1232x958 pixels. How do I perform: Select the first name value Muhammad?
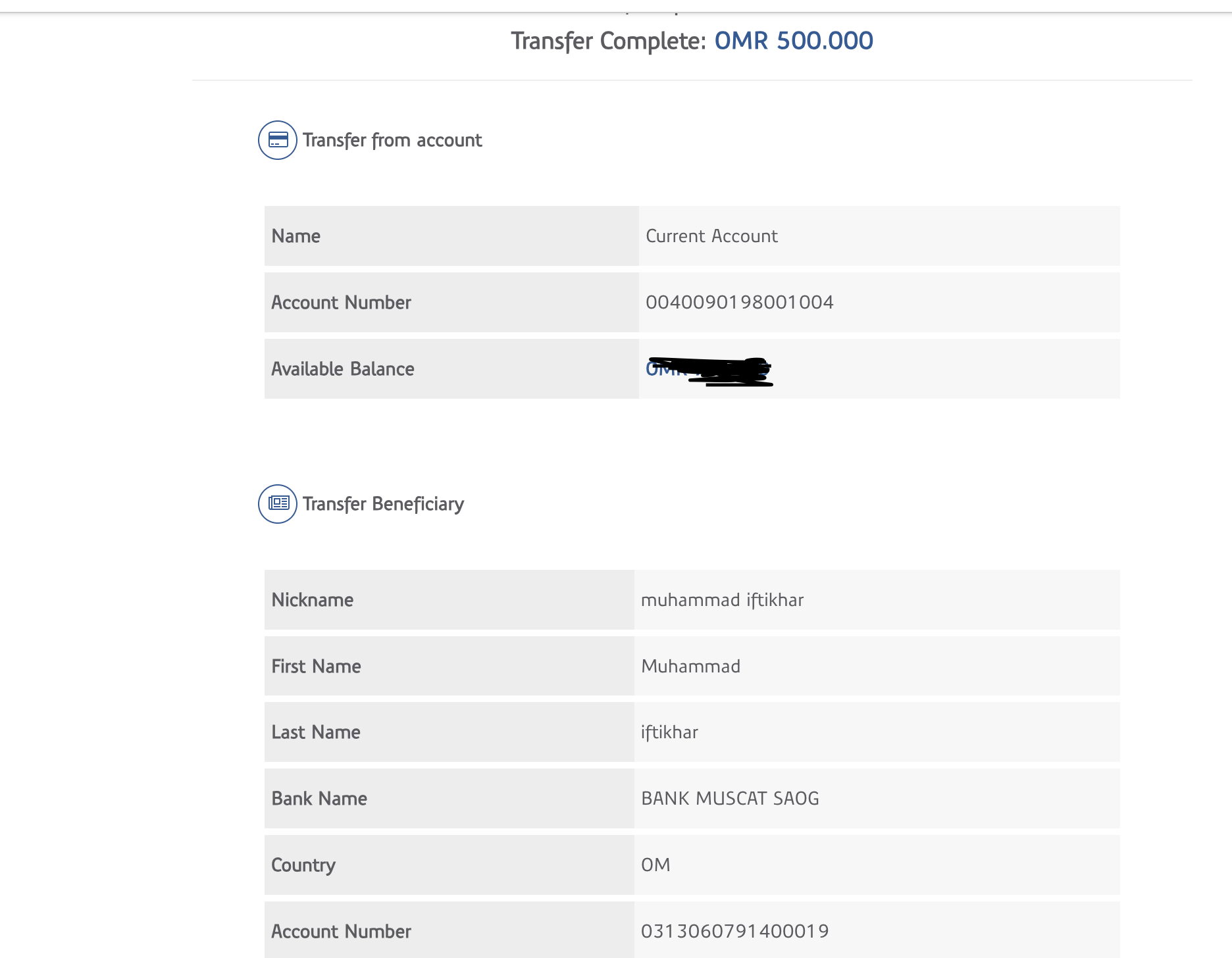coord(690,667)
